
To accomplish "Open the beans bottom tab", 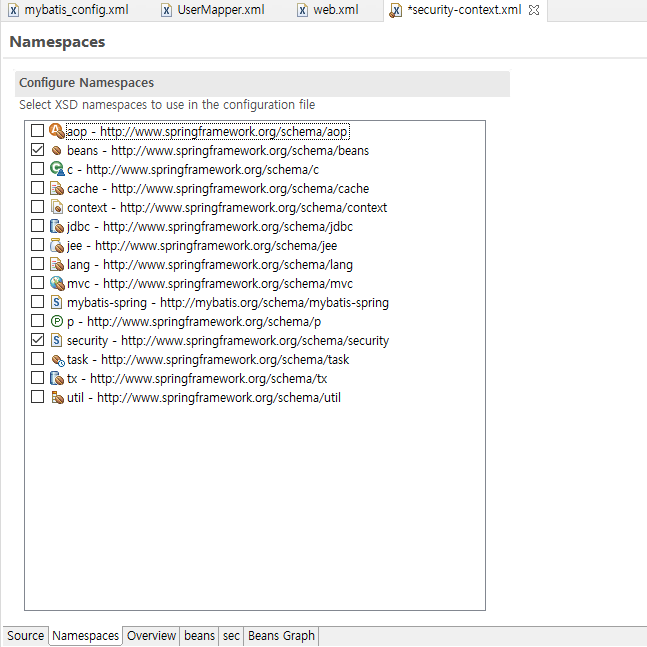I will click(199, 635).
